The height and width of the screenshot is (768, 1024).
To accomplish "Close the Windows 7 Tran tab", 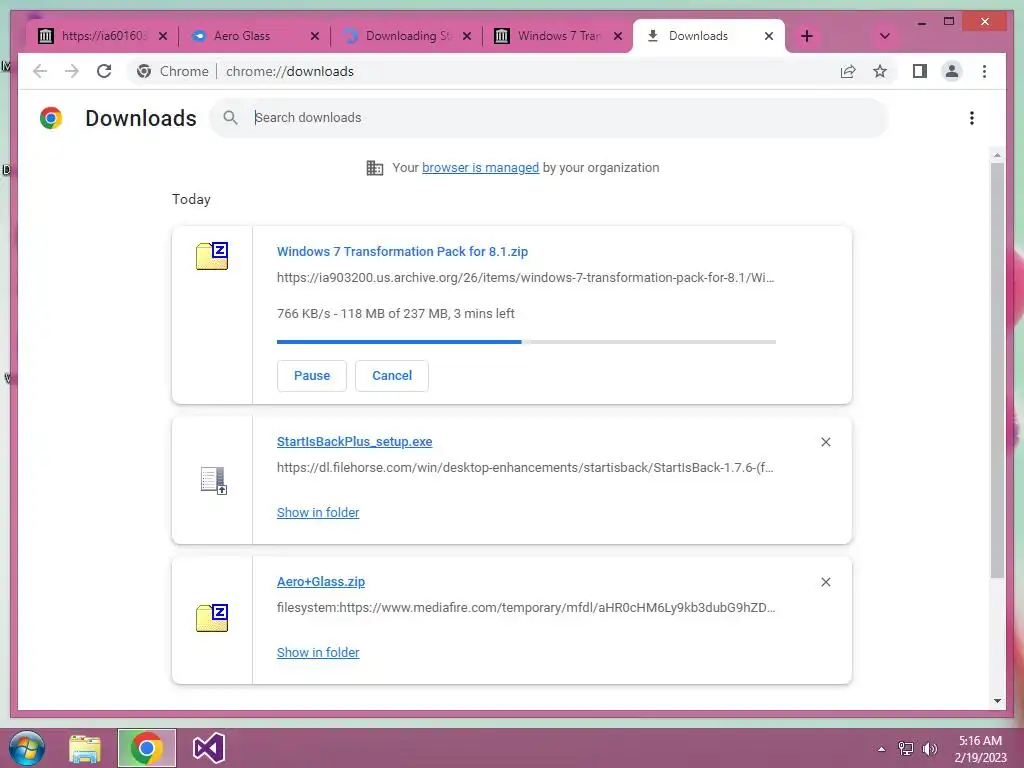I will point(618,36).
